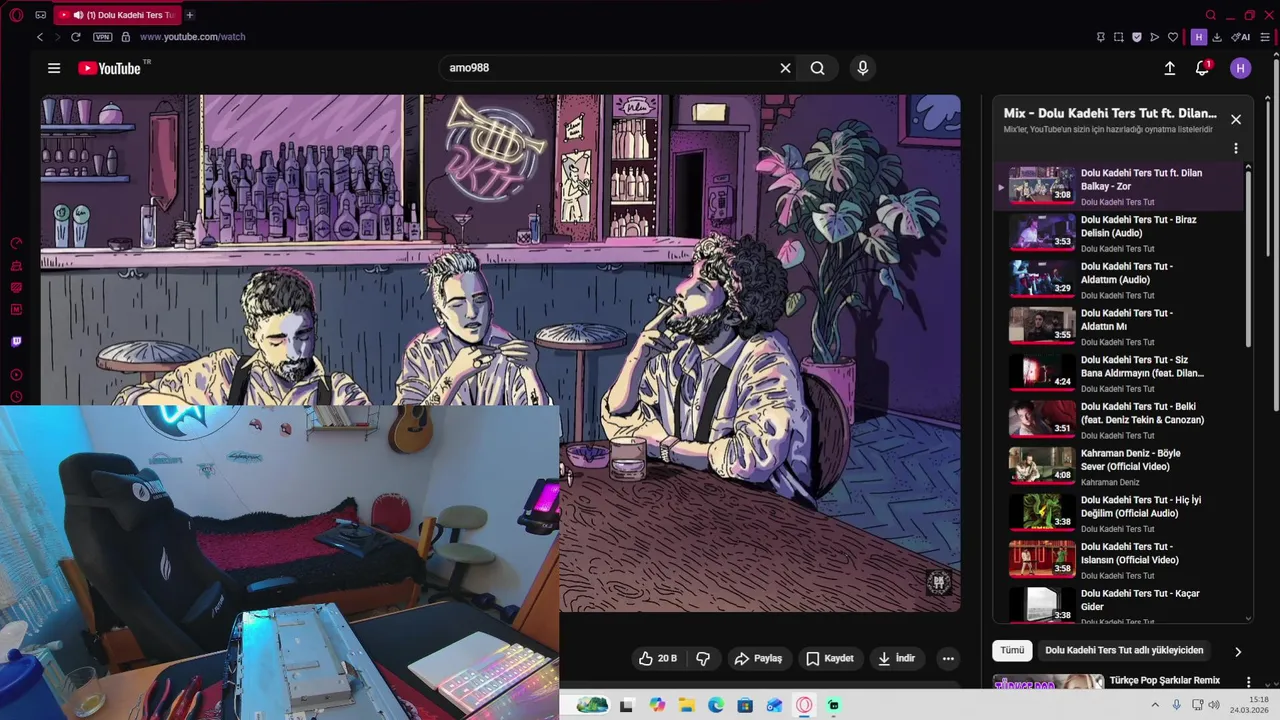Screen dimensions: 1280x720
Task: Open a new browser tab
Action: pos(190,15)
